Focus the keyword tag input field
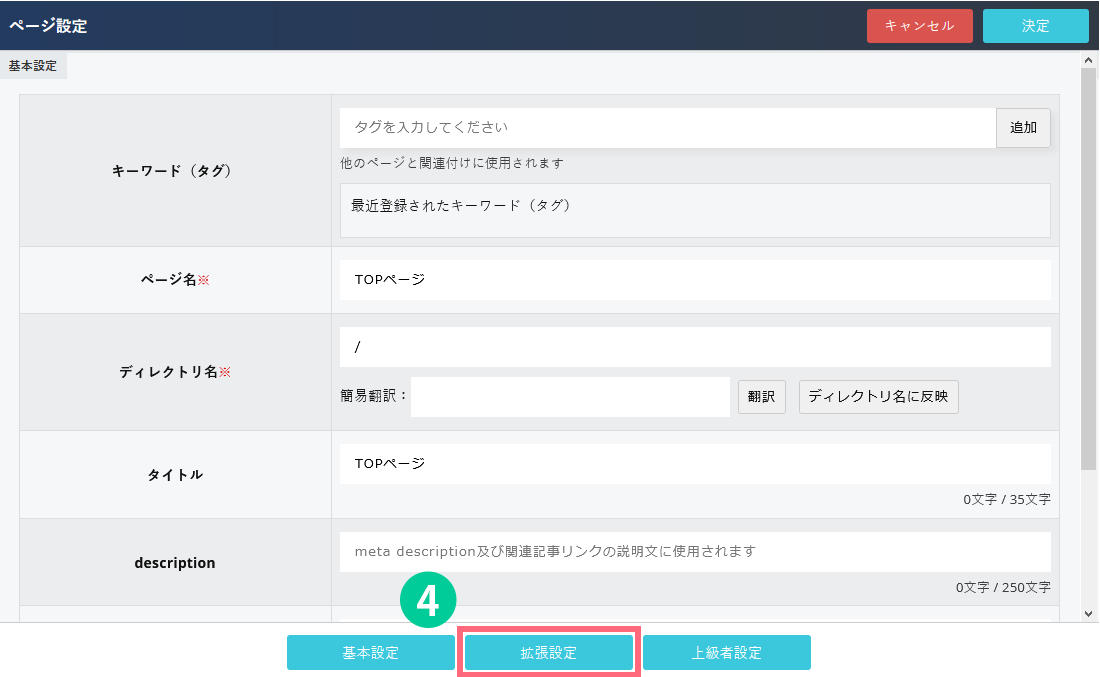Screen dimensions: 1100x677 pos(667,128)
